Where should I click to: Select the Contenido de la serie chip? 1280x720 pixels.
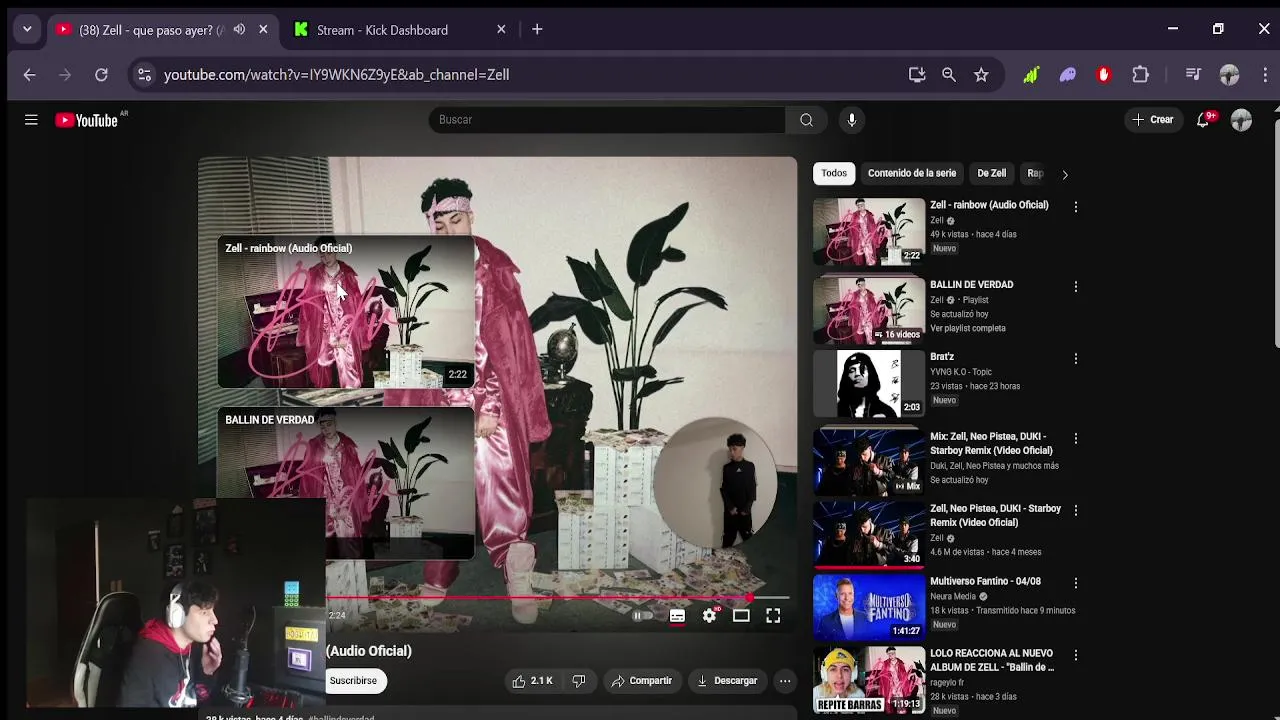912,174
